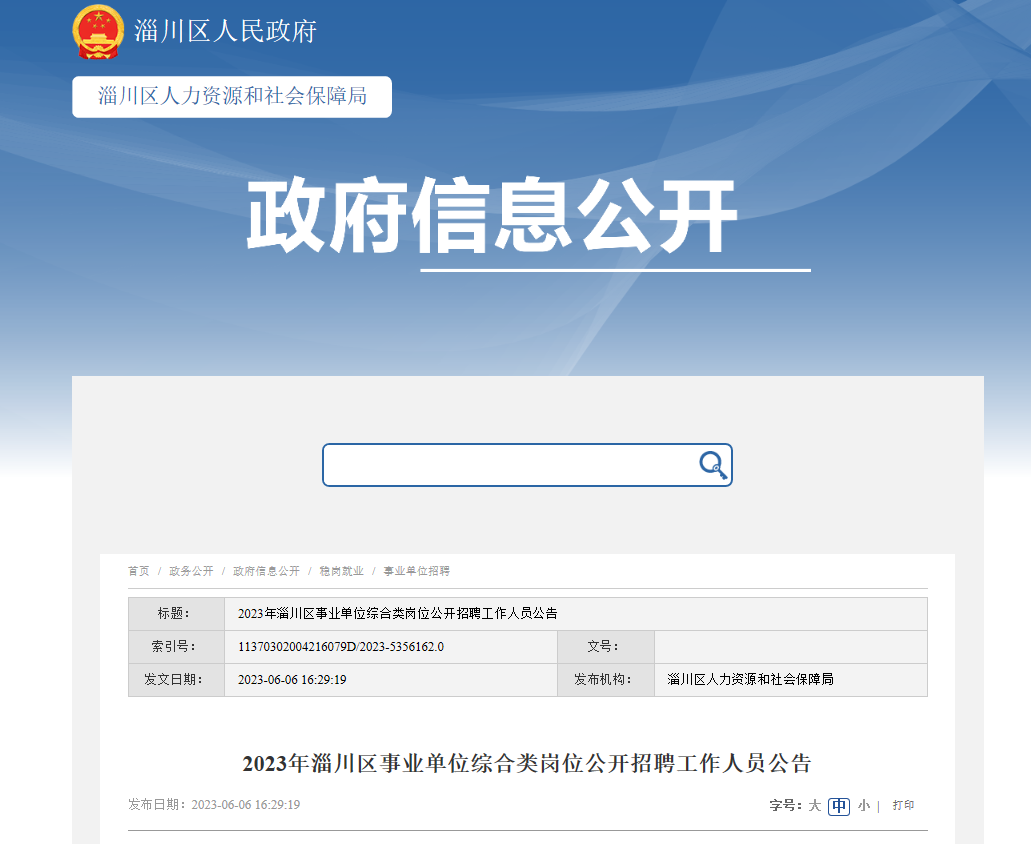
Task: Select table title 2023年淄川区事业单位综合类岗位公开招聘工作人员公告
Action: tap(398, 613)
